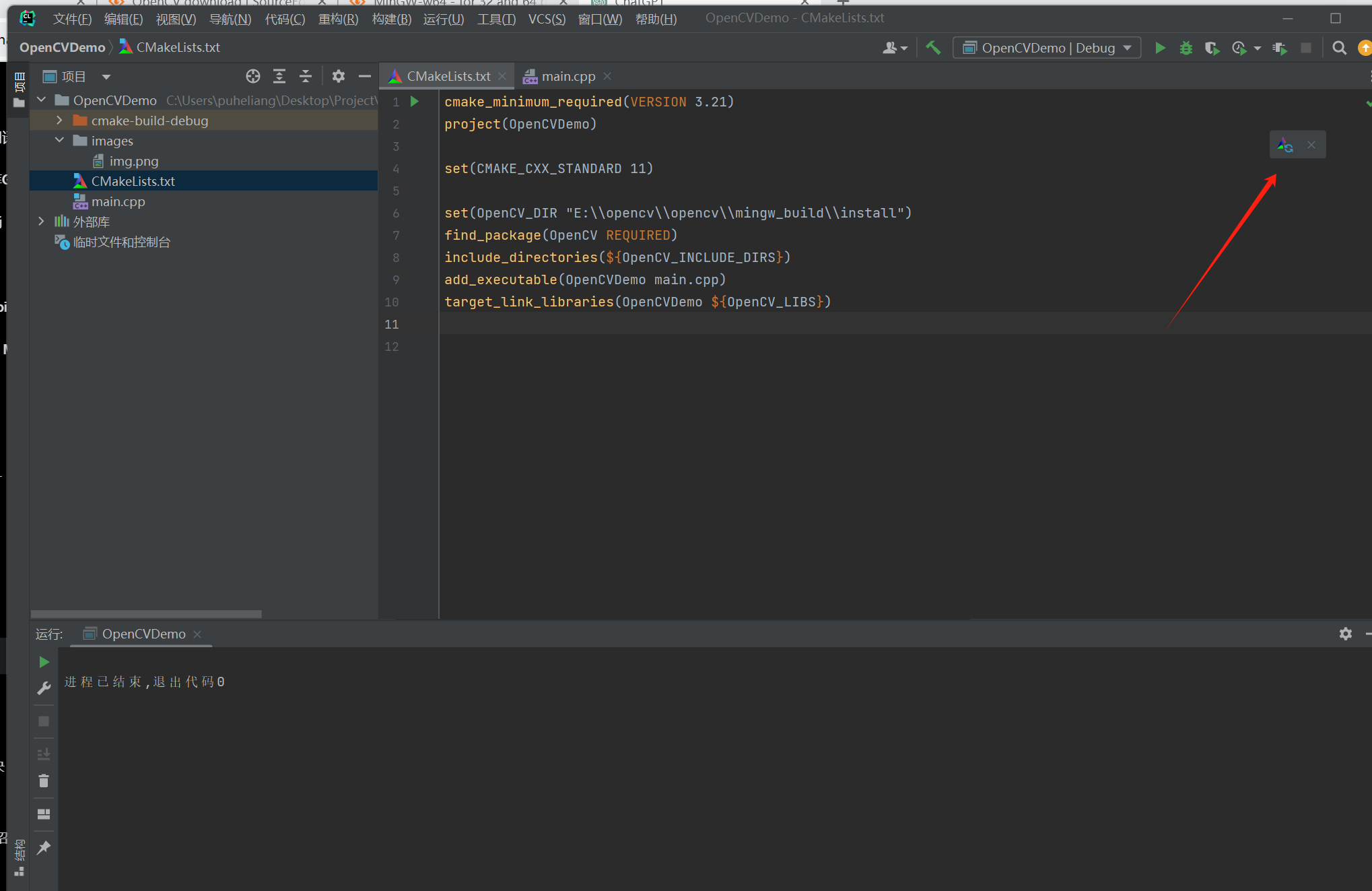Collapse the images folder
The width and height of the screenshot is (1372, 891).
tap(60, 140)
